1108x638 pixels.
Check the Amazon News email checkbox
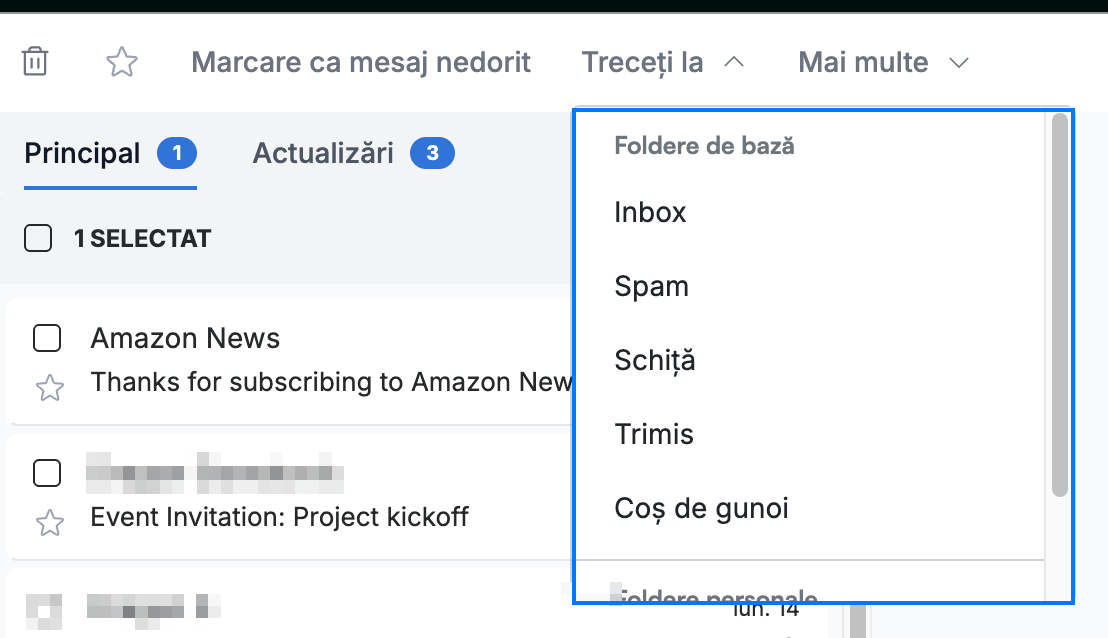point(47,338)
